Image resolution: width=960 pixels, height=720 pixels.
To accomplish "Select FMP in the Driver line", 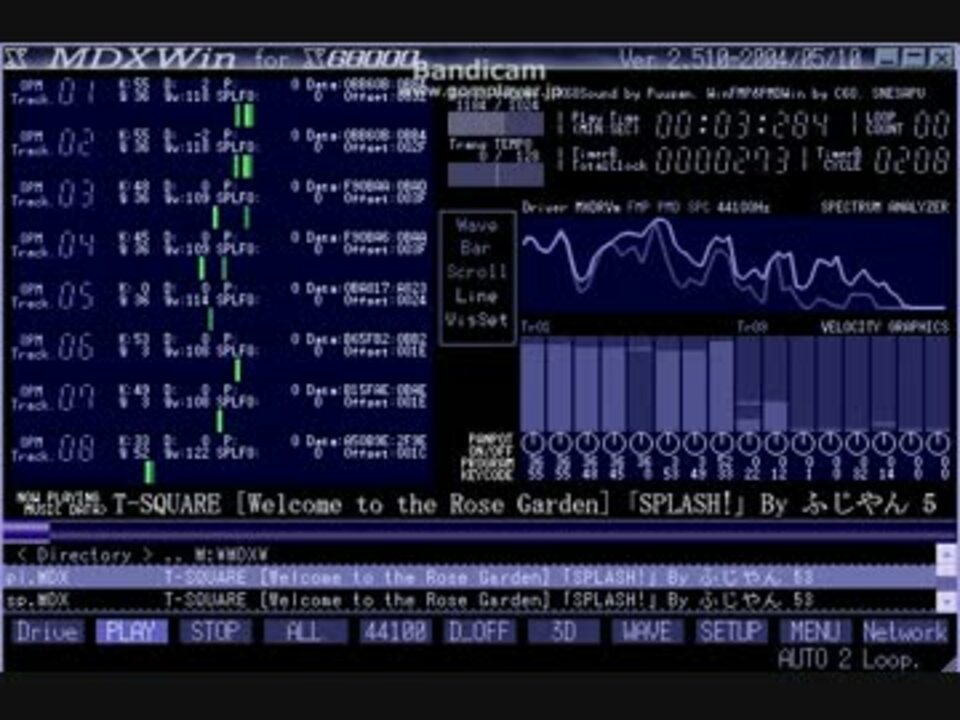I will point(637,208).
